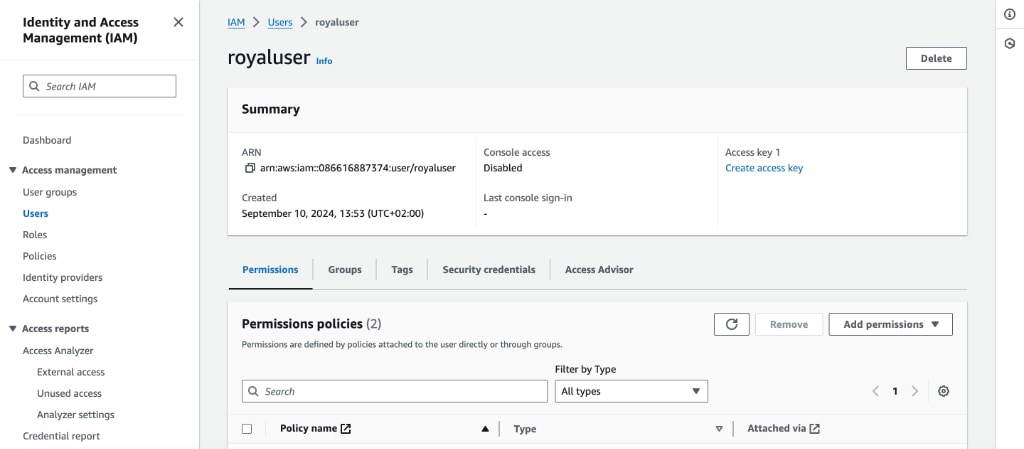Go to IAM breadcrumb link
Viewport: 1024px width, 449px height.
(236, 22)
